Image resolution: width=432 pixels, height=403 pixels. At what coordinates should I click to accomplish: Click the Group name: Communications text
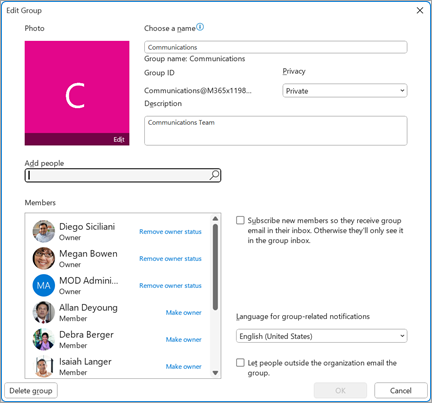pyautogui.click(x=194, y=59)
